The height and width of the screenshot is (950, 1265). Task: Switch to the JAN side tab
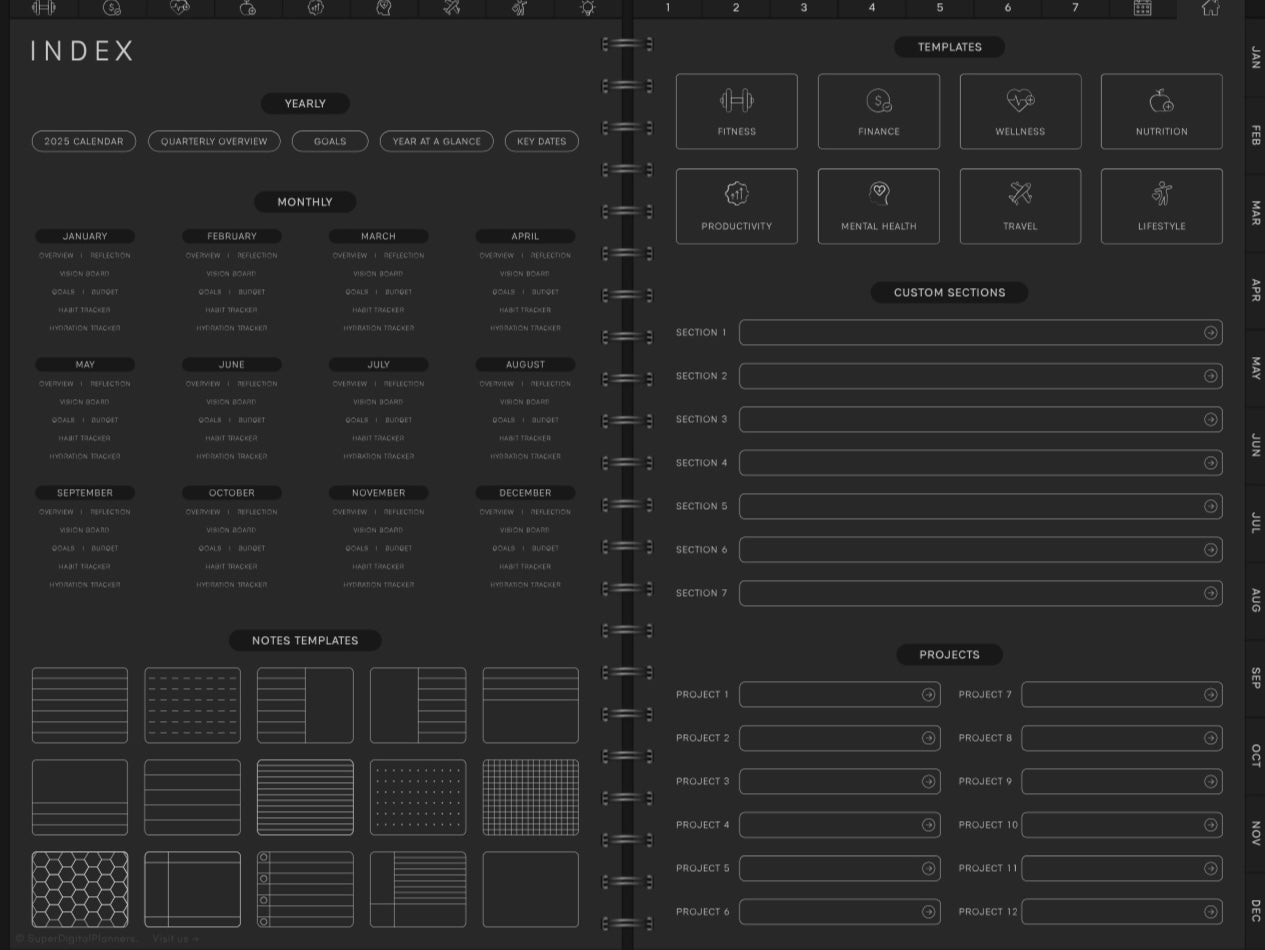click(x=1254, y=58)
